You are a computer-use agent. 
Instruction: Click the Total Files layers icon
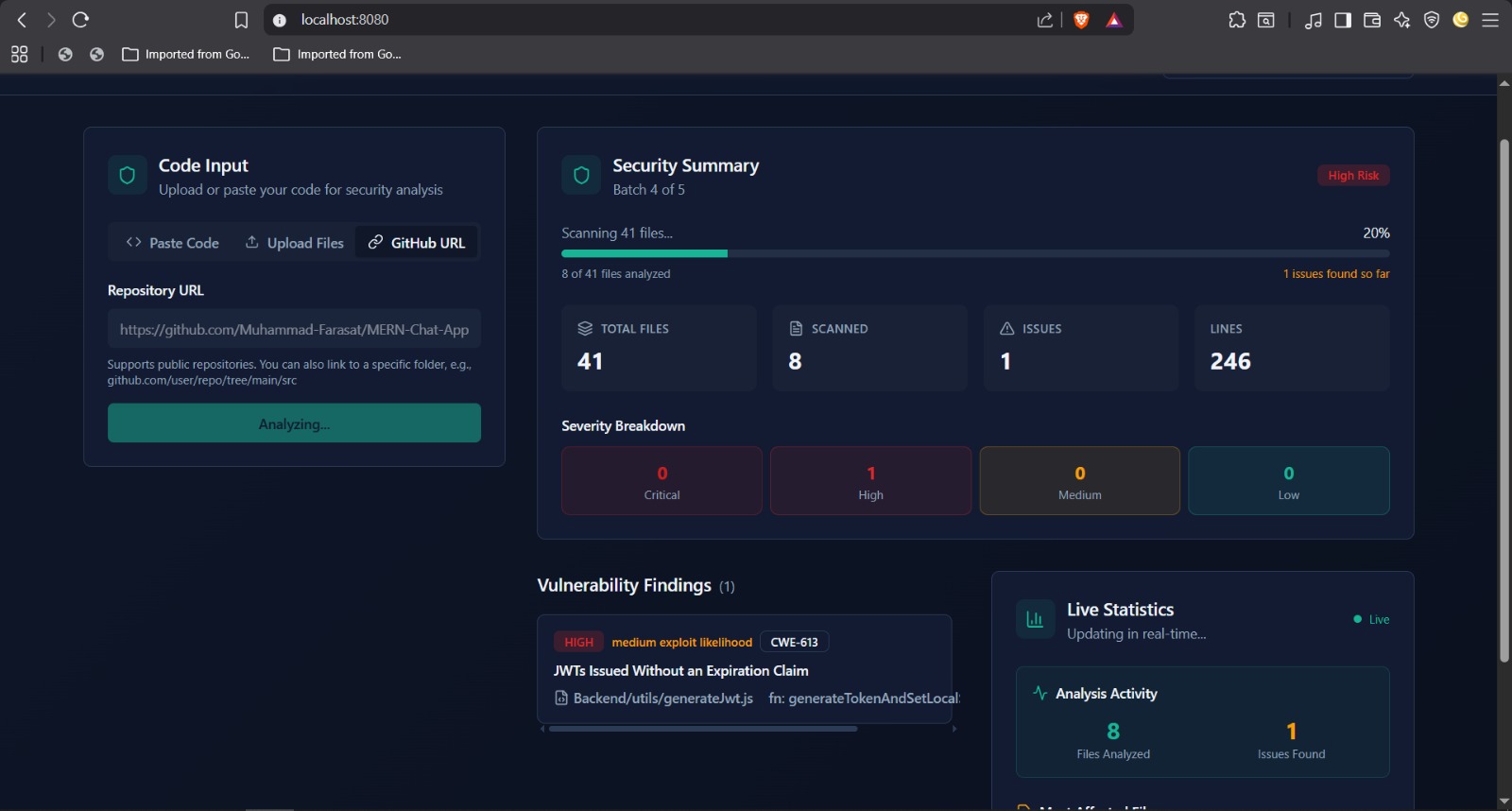coord(585,328)
